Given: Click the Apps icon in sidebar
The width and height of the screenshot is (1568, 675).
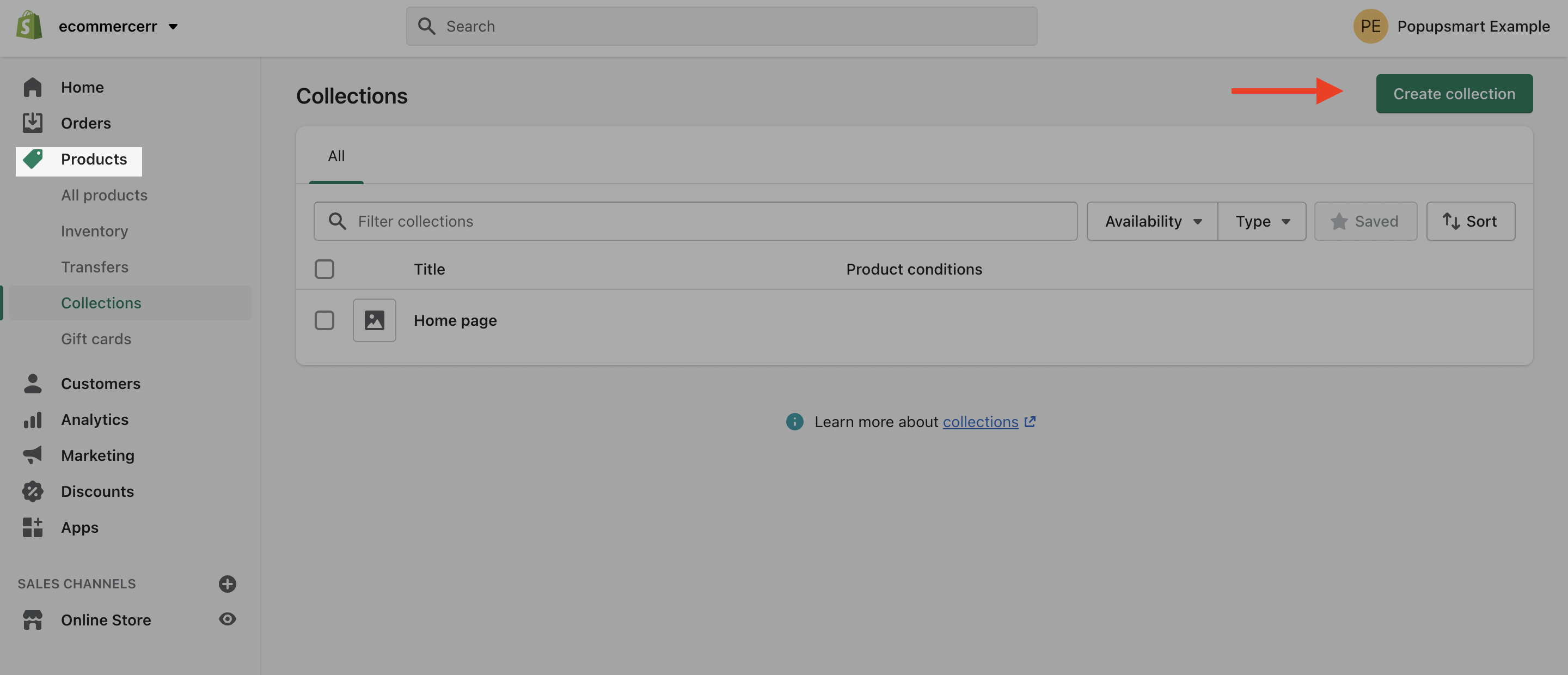Looking at the screenshot, I should pos(30,527).
